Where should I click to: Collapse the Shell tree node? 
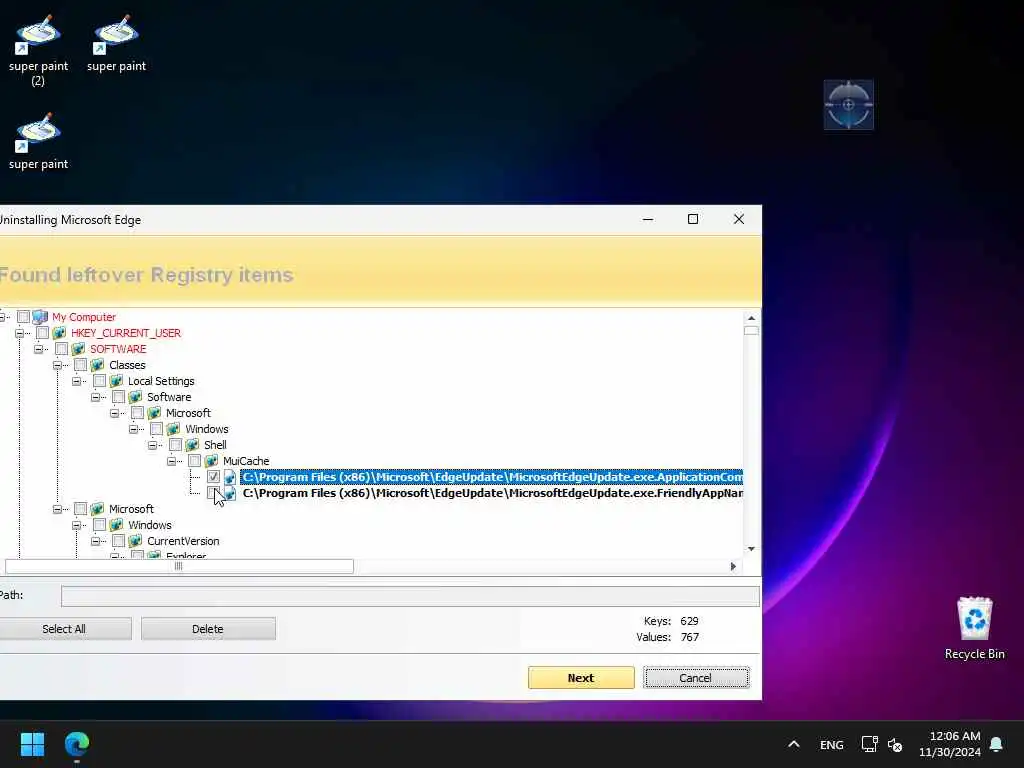click(152, 445)
